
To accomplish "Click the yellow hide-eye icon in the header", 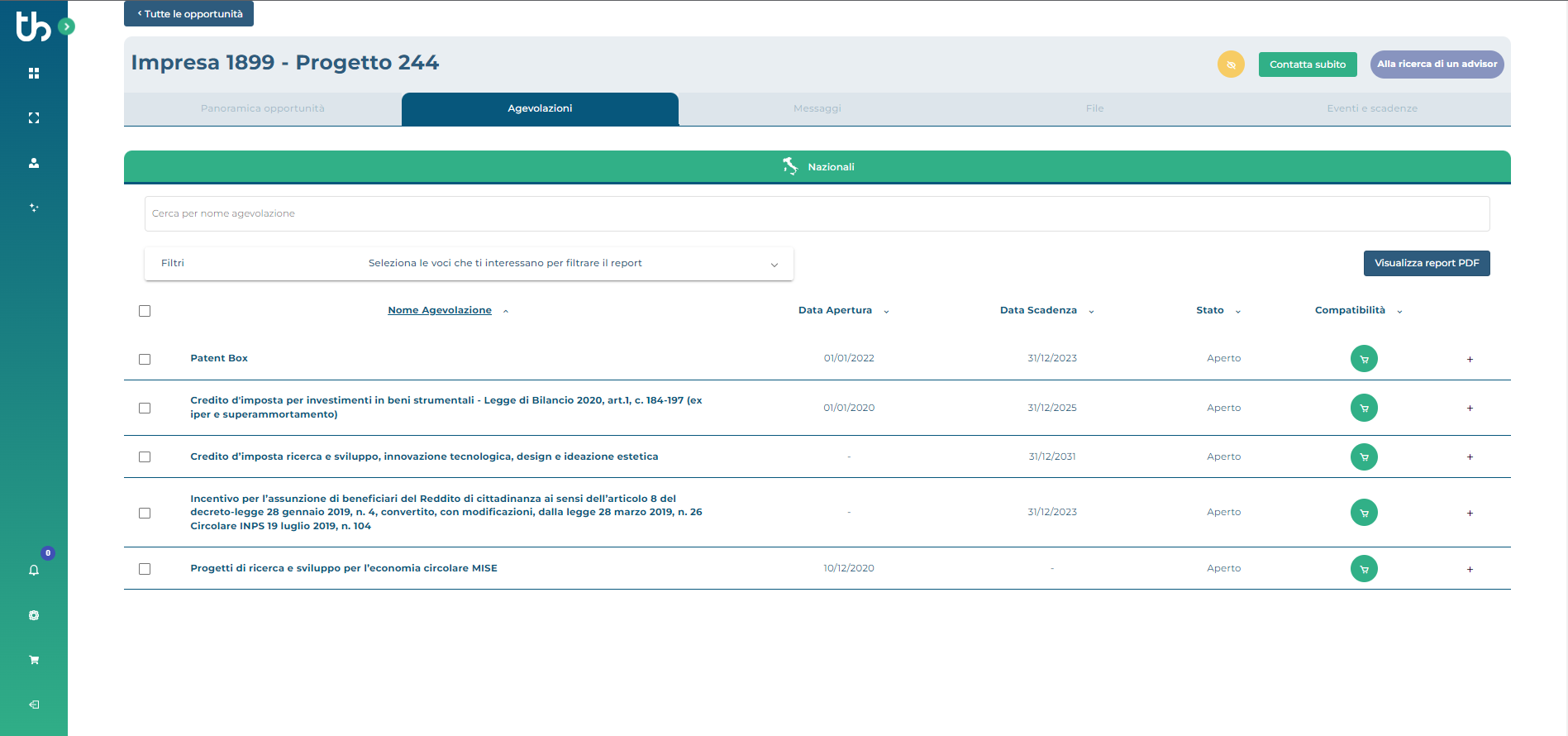I will (x=1231, y=65).
